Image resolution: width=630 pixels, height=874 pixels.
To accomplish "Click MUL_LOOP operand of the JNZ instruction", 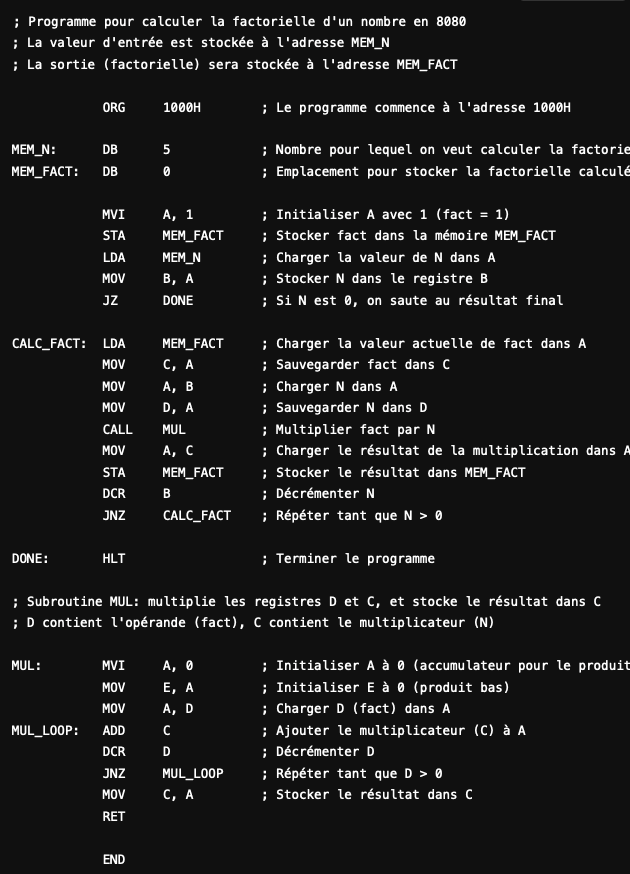I will click(192, 773).
